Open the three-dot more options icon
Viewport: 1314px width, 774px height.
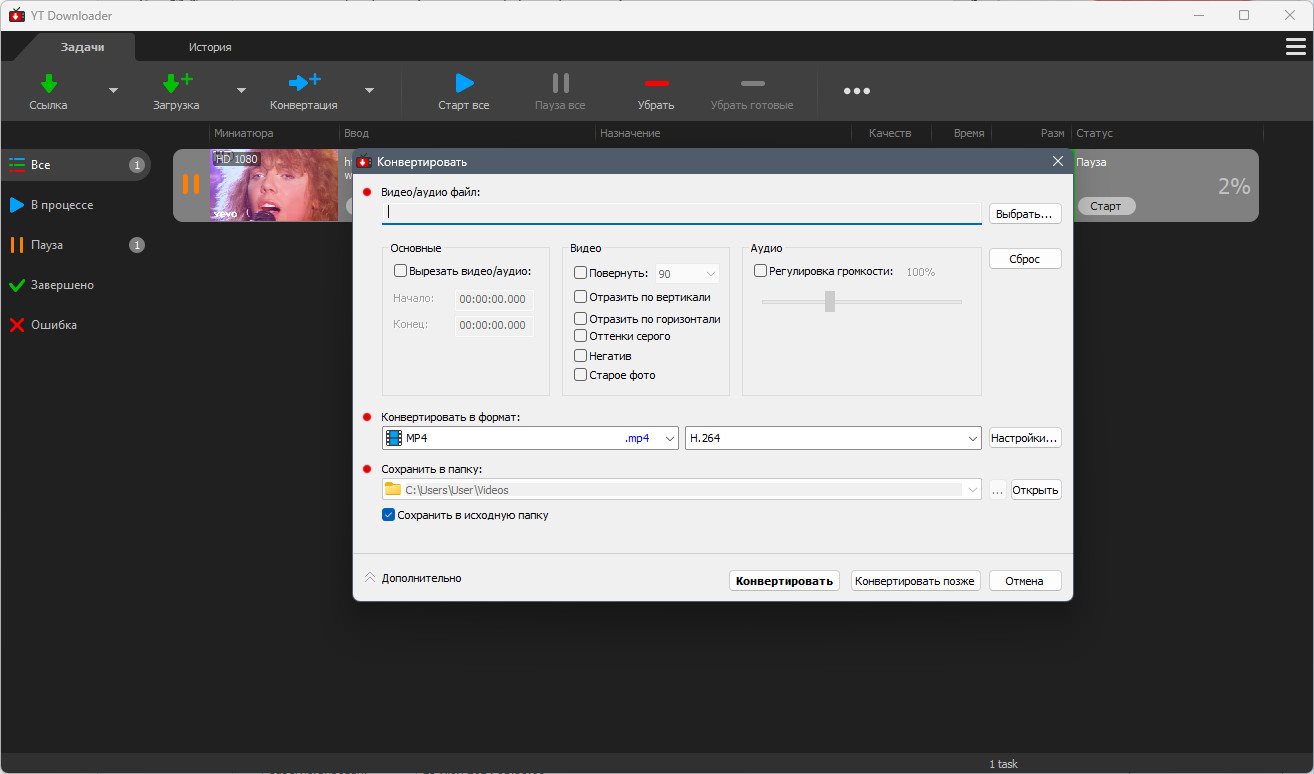tap(857, 91)
